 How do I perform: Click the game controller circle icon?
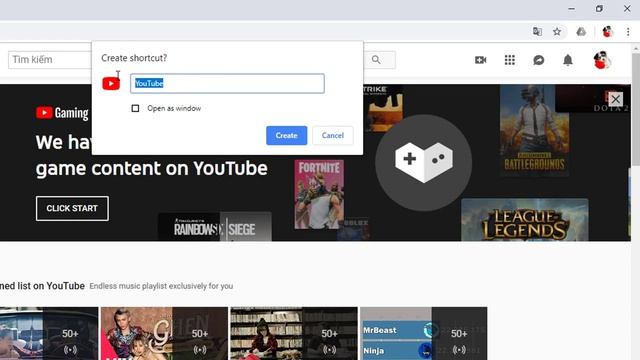pyautogui.click(x=424, y=162)
